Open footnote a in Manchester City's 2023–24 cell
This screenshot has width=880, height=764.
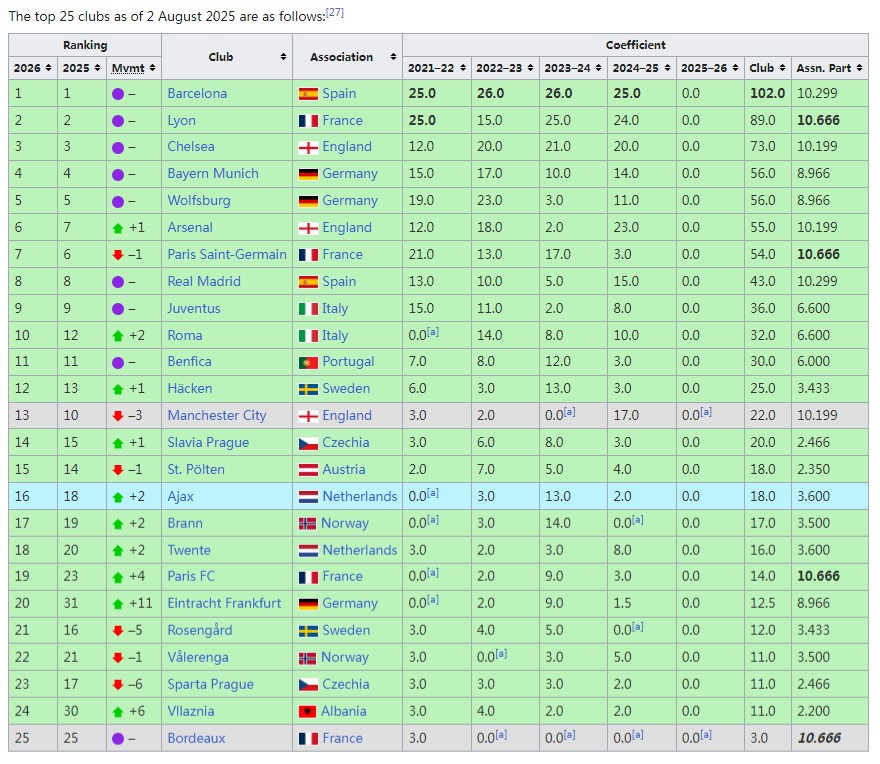pos(569,412)
